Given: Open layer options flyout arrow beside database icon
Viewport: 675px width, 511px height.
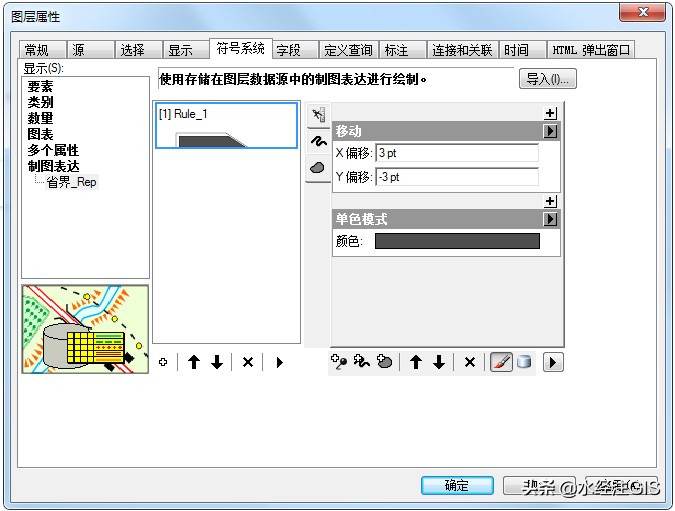Looking at the screenshot, I should (x=553, y=362).
